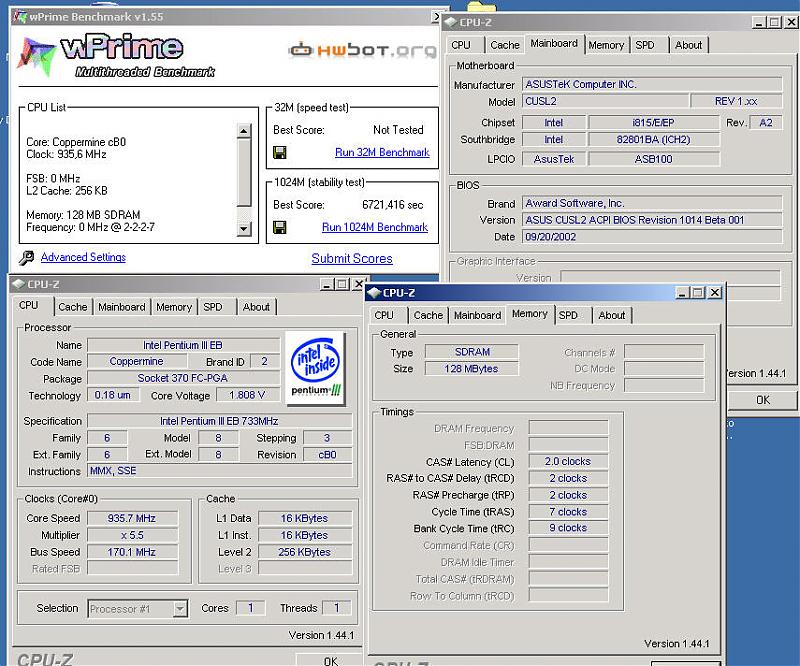Screen dimensions: 800x666
Task: Click the Technology 0.18 um field
Action: tap(113, 395)
